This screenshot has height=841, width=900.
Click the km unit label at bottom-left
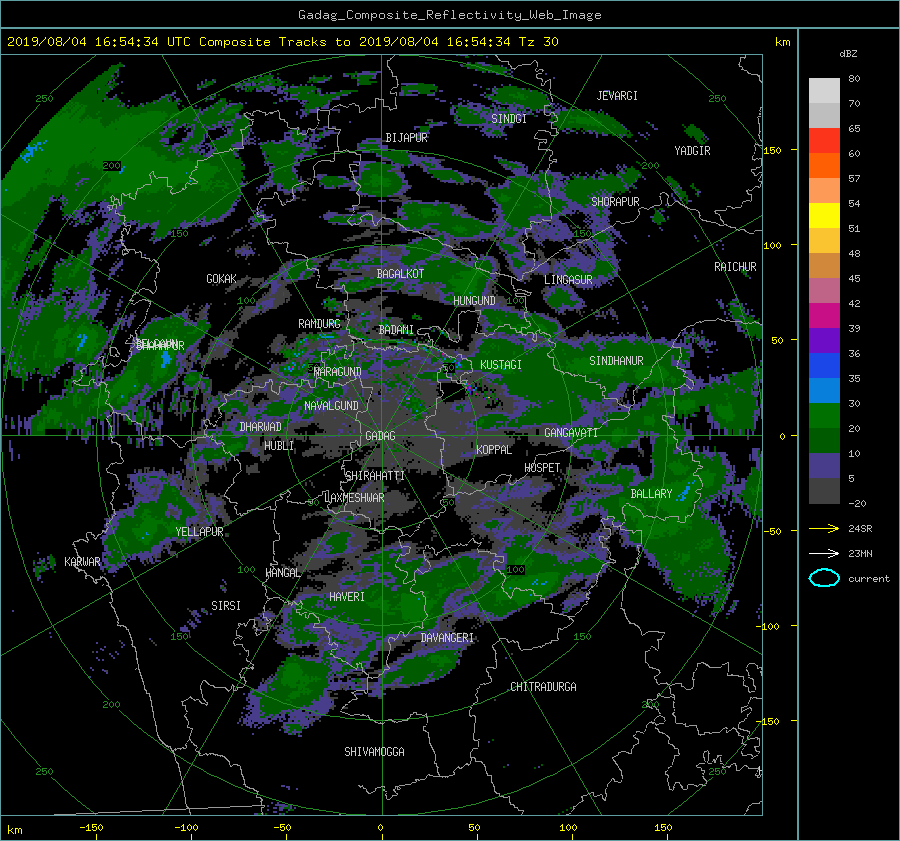(x=15, y=830)
